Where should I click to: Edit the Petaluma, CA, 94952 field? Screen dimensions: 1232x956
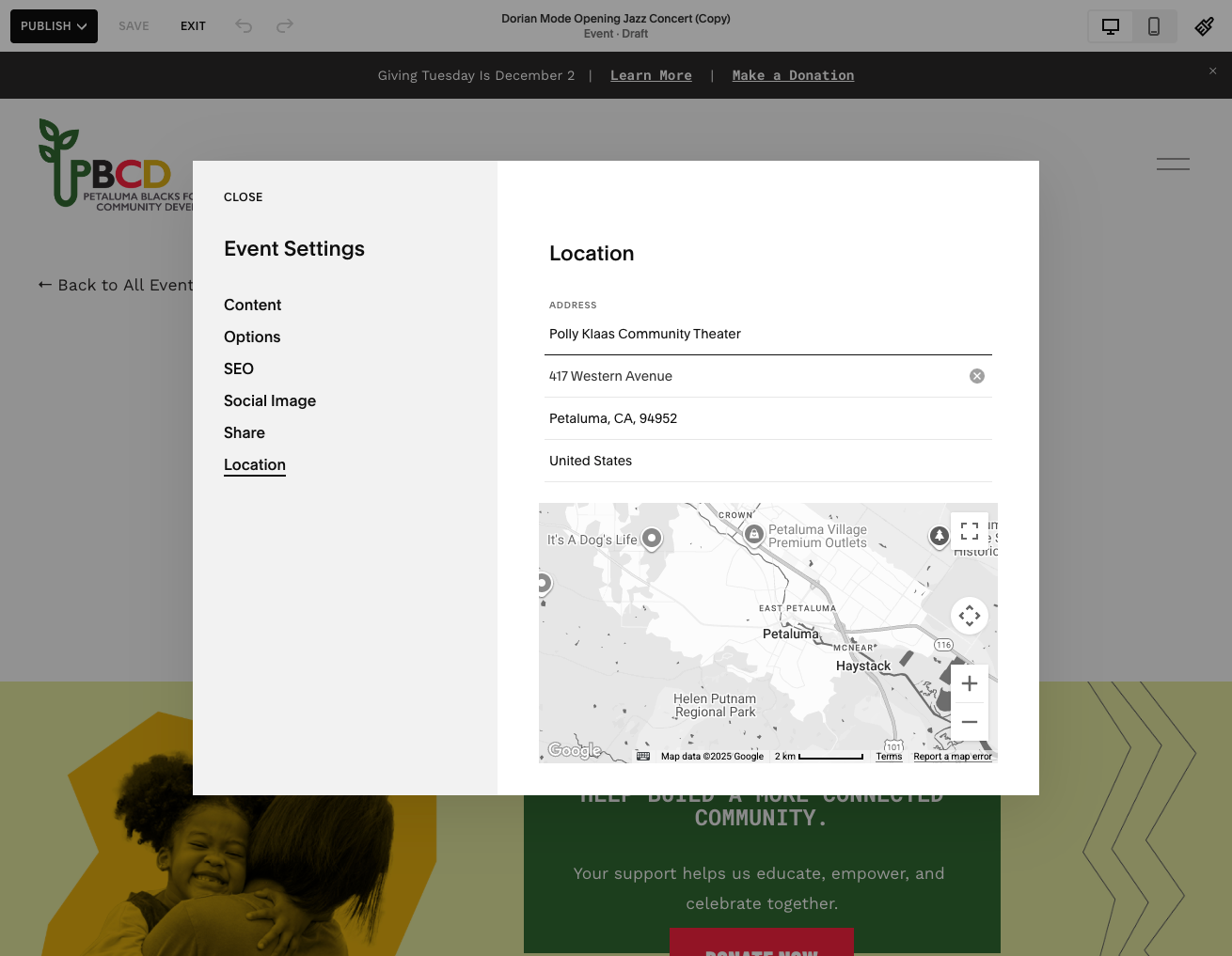[768, 418]
